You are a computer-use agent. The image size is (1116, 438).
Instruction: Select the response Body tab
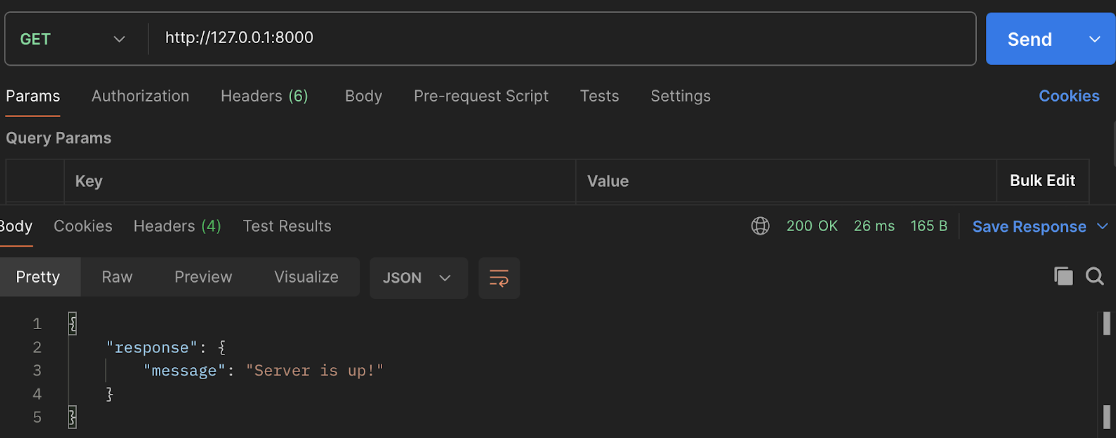tap(16, 226)
